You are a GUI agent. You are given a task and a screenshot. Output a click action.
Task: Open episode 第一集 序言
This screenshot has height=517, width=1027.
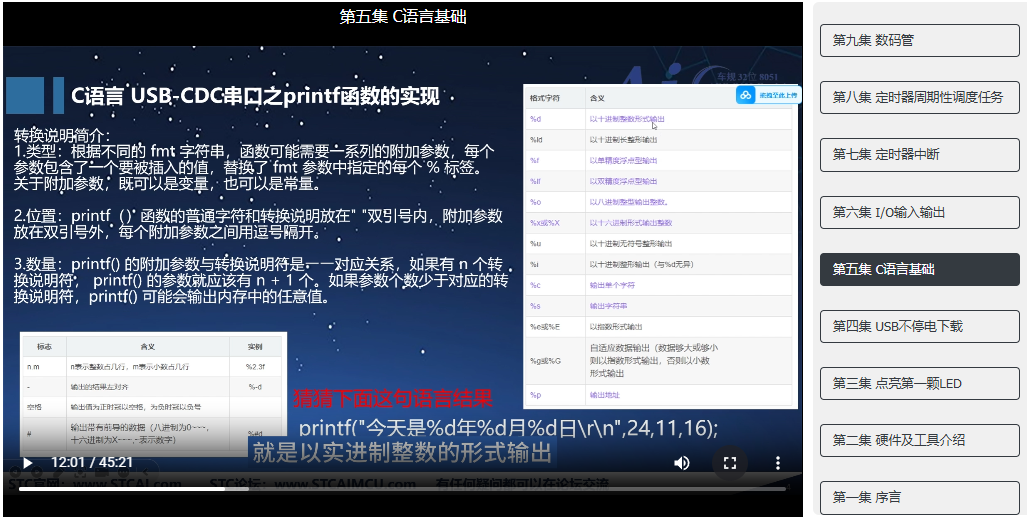point(920,497)
